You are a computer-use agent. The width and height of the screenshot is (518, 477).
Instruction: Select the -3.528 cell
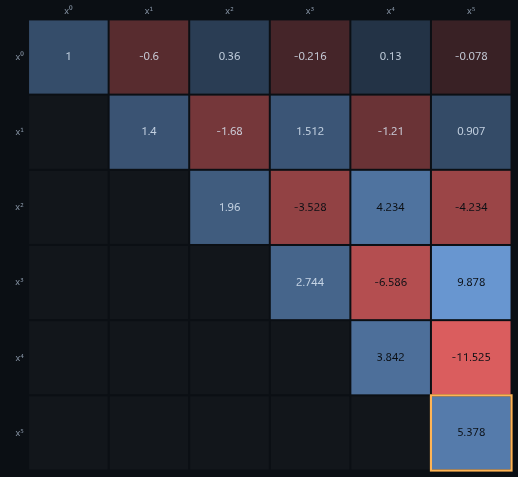click(310, 207)
